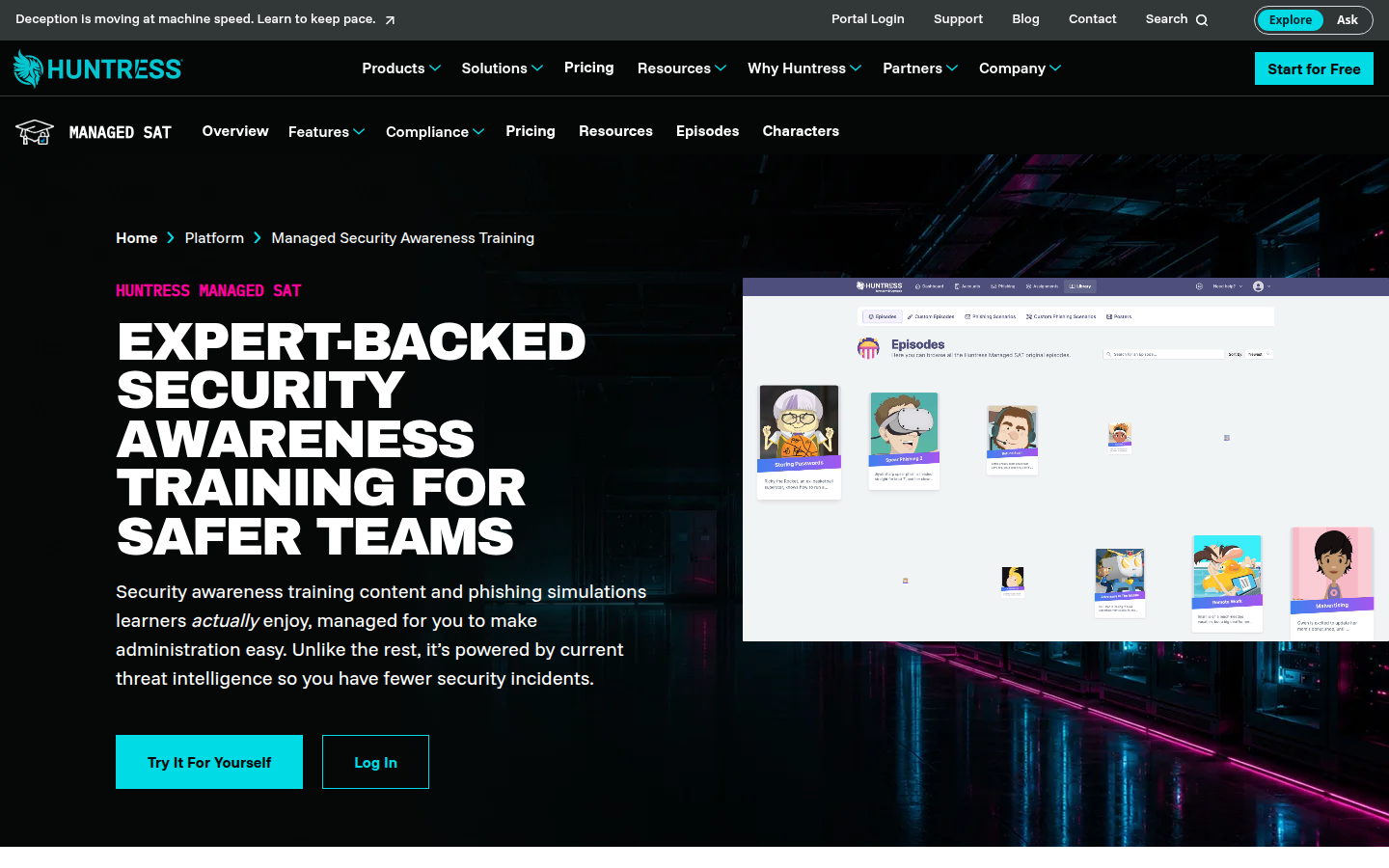The image size is (1389, 868).
Task: Expand the Why Huntress dropdown
Action: tap(804, 68)
